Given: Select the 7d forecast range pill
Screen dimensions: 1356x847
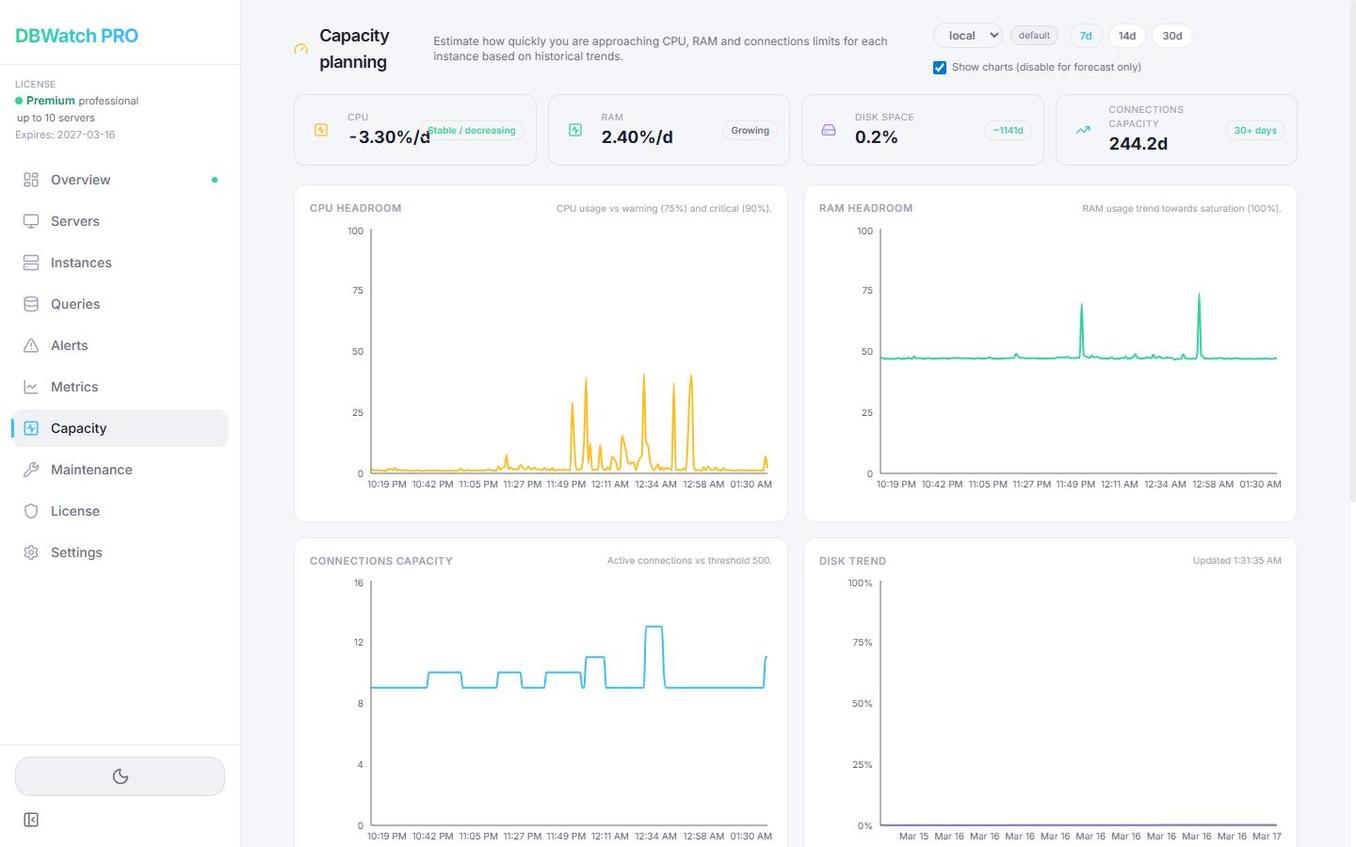Looking at the screenshot, I should pyautogui.click(x=1085, y=35).
